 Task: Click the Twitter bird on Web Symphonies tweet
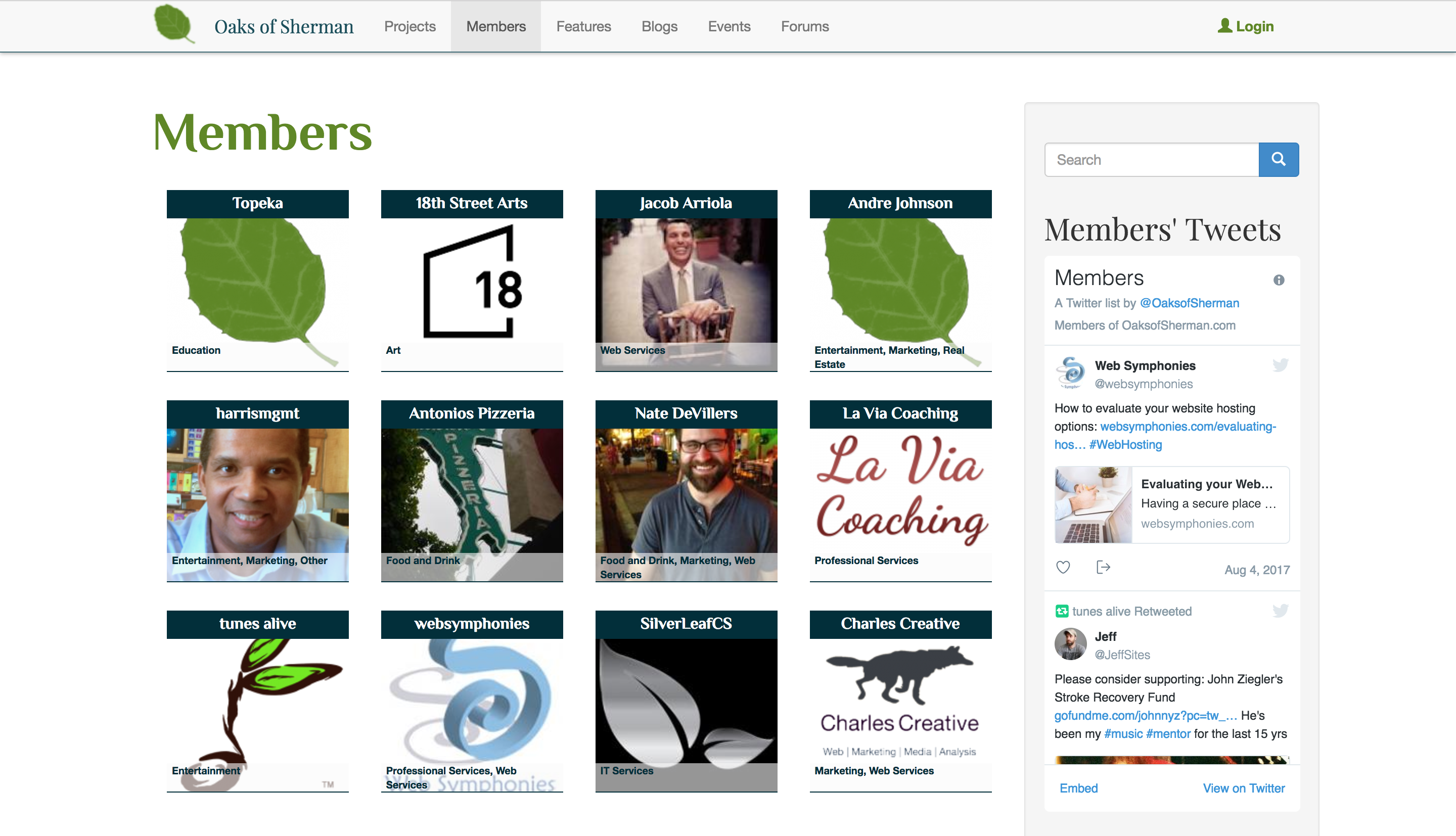[1280, 365]
